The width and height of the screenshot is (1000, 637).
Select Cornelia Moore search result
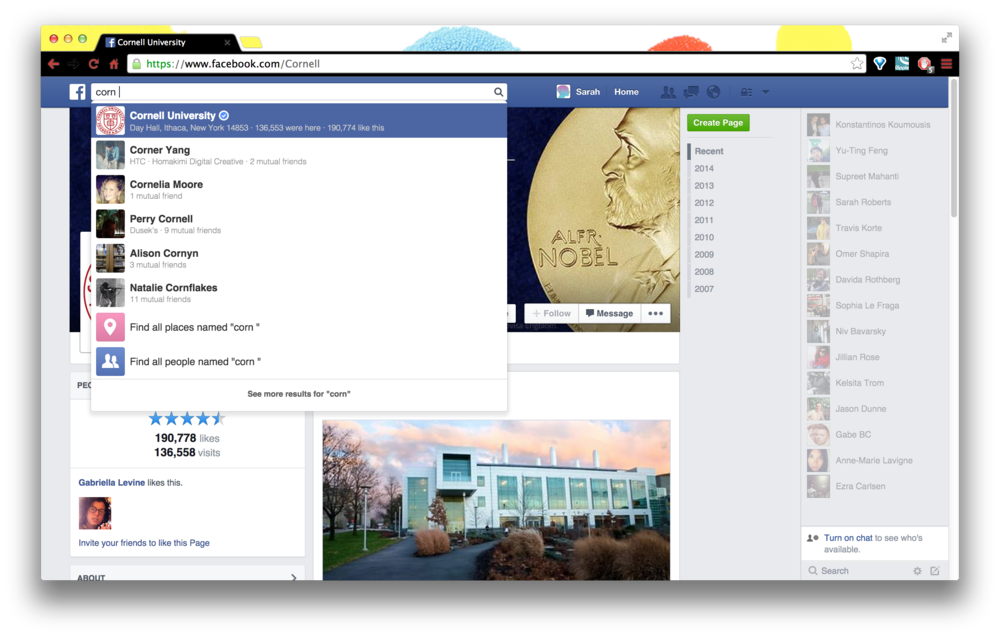(299, 189)
